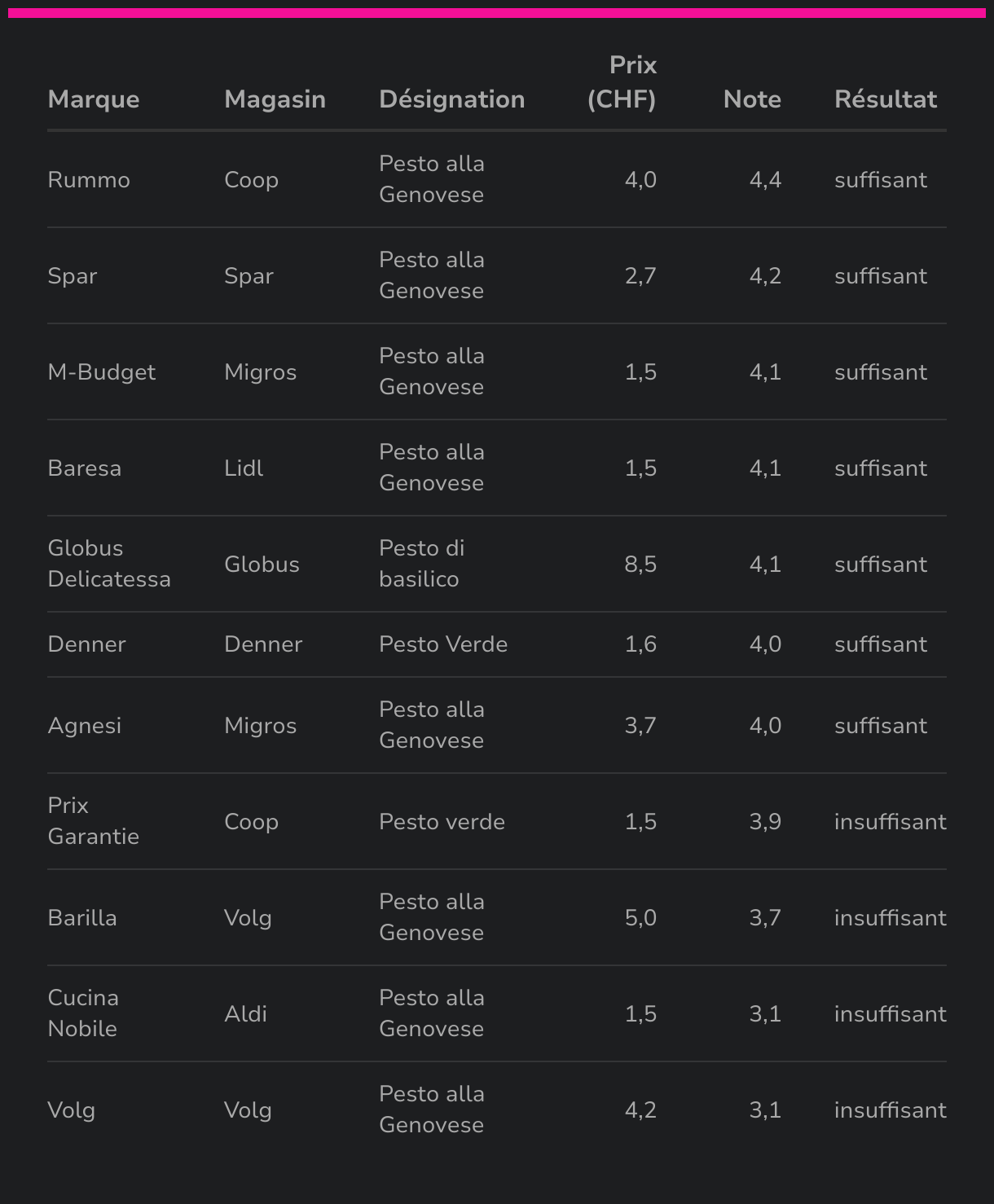Image resolution: width=994 pixels, height=1204 pixels.
Task: Click the Note column header
Action: click(752, 99)
